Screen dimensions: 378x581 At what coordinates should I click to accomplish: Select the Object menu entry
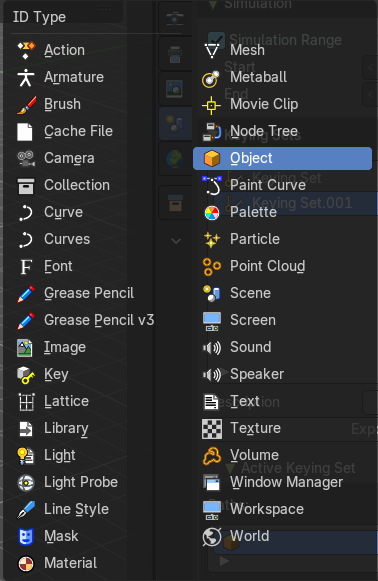(282, 159)
